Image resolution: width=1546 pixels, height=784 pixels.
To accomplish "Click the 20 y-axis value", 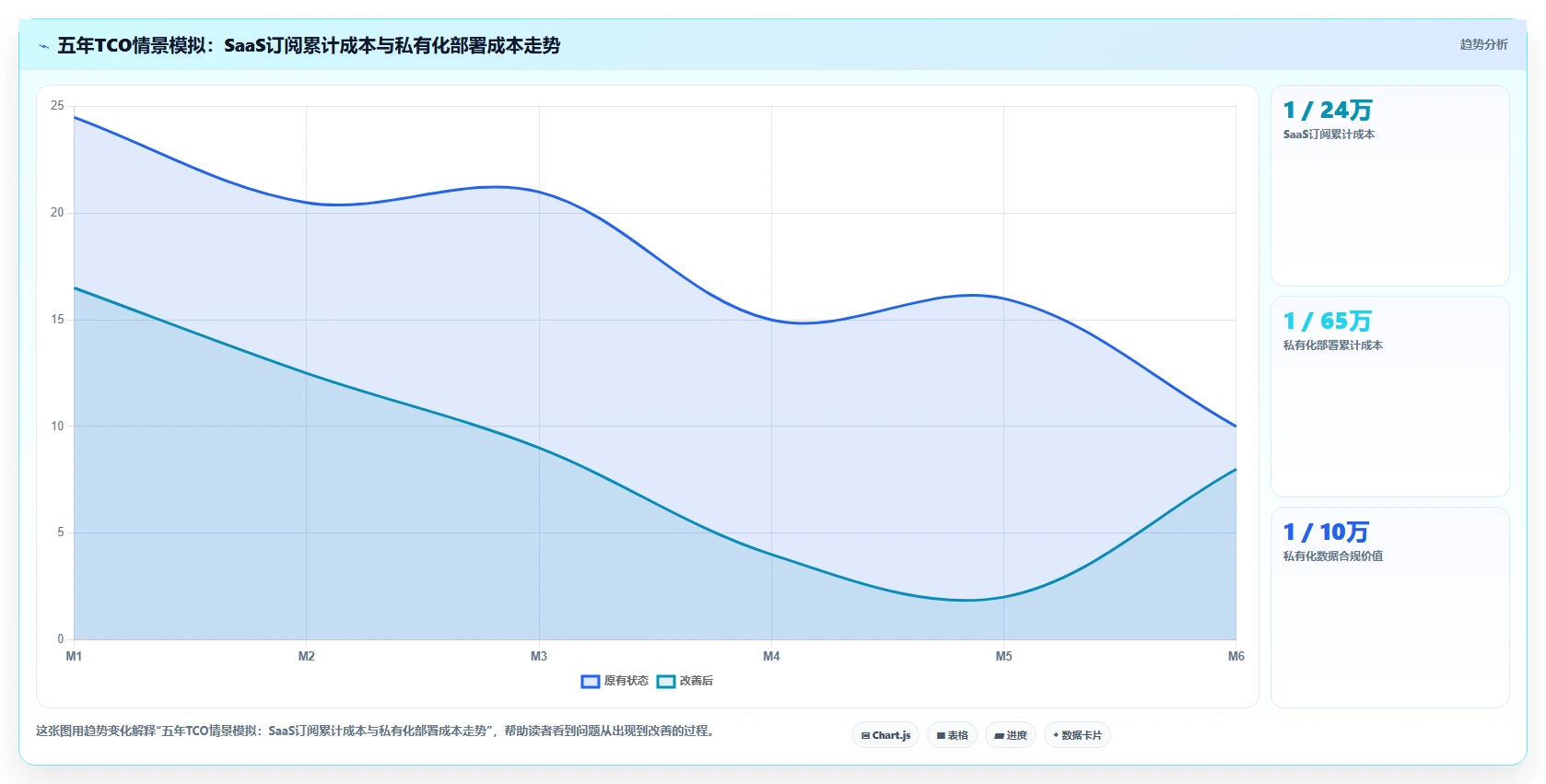I will coord(57,213).
